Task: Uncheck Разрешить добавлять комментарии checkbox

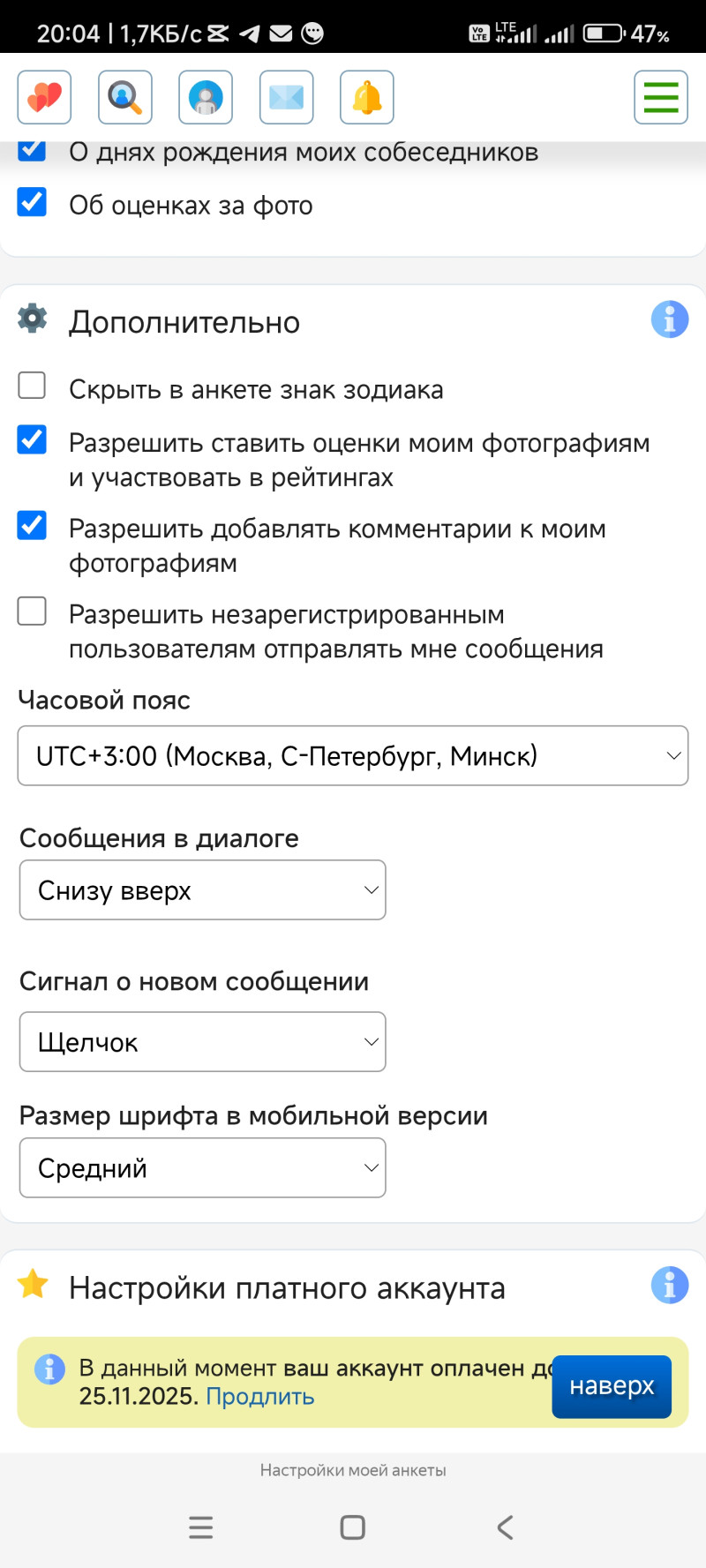Action: 33,525
